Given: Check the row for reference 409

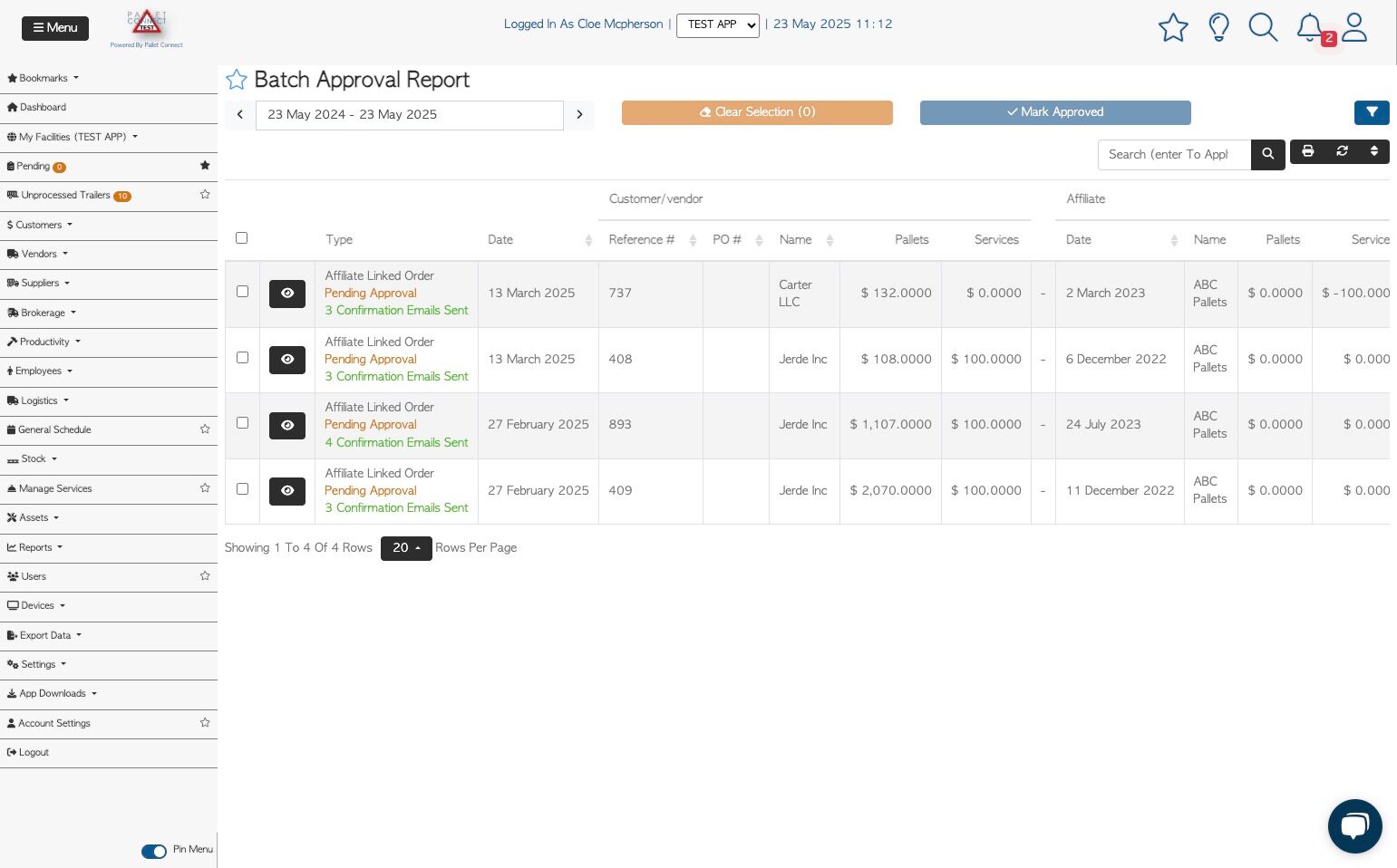Looking at the screenshot, I should pos(242,489).
